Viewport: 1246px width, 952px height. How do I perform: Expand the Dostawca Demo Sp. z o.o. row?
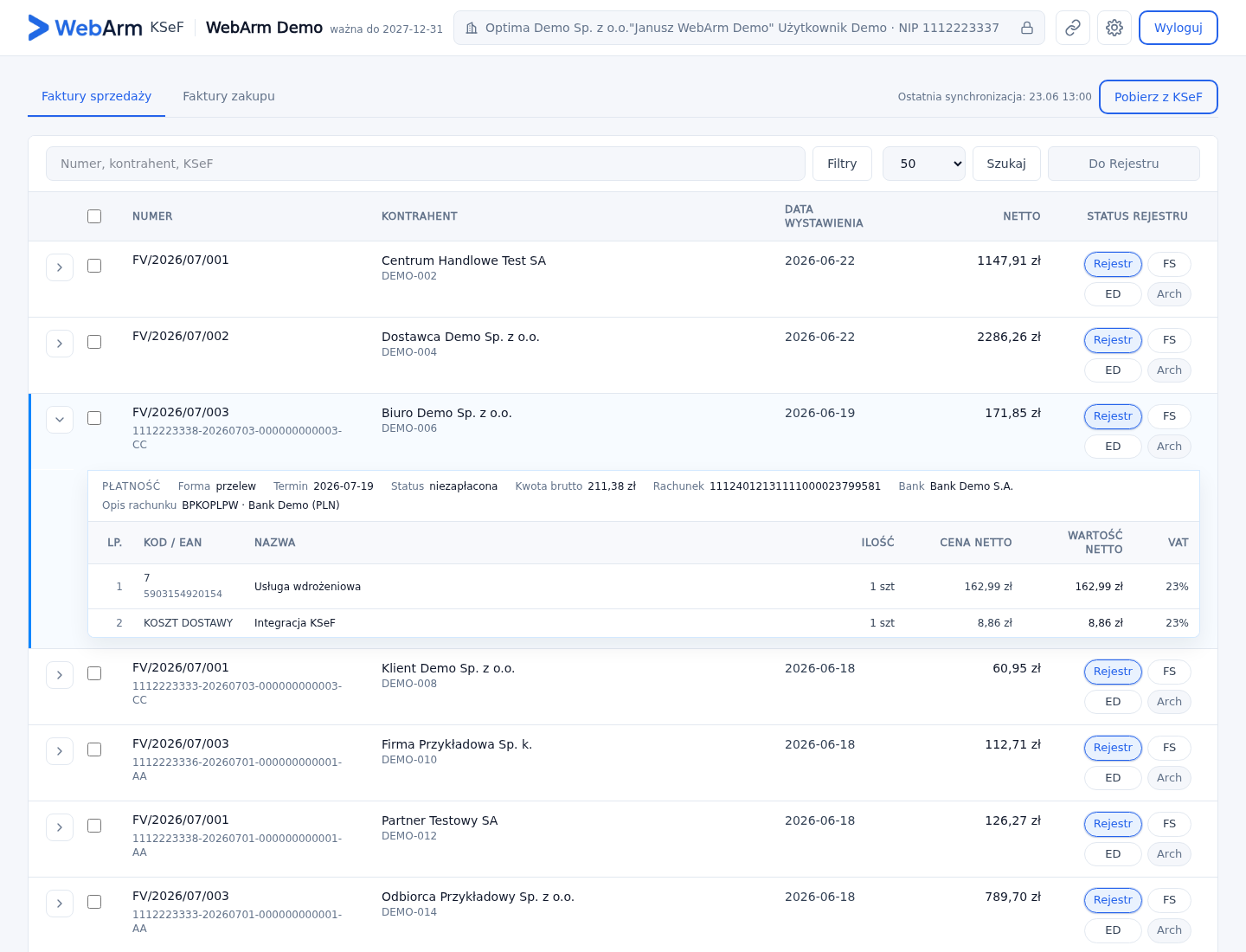click(60, 344)
